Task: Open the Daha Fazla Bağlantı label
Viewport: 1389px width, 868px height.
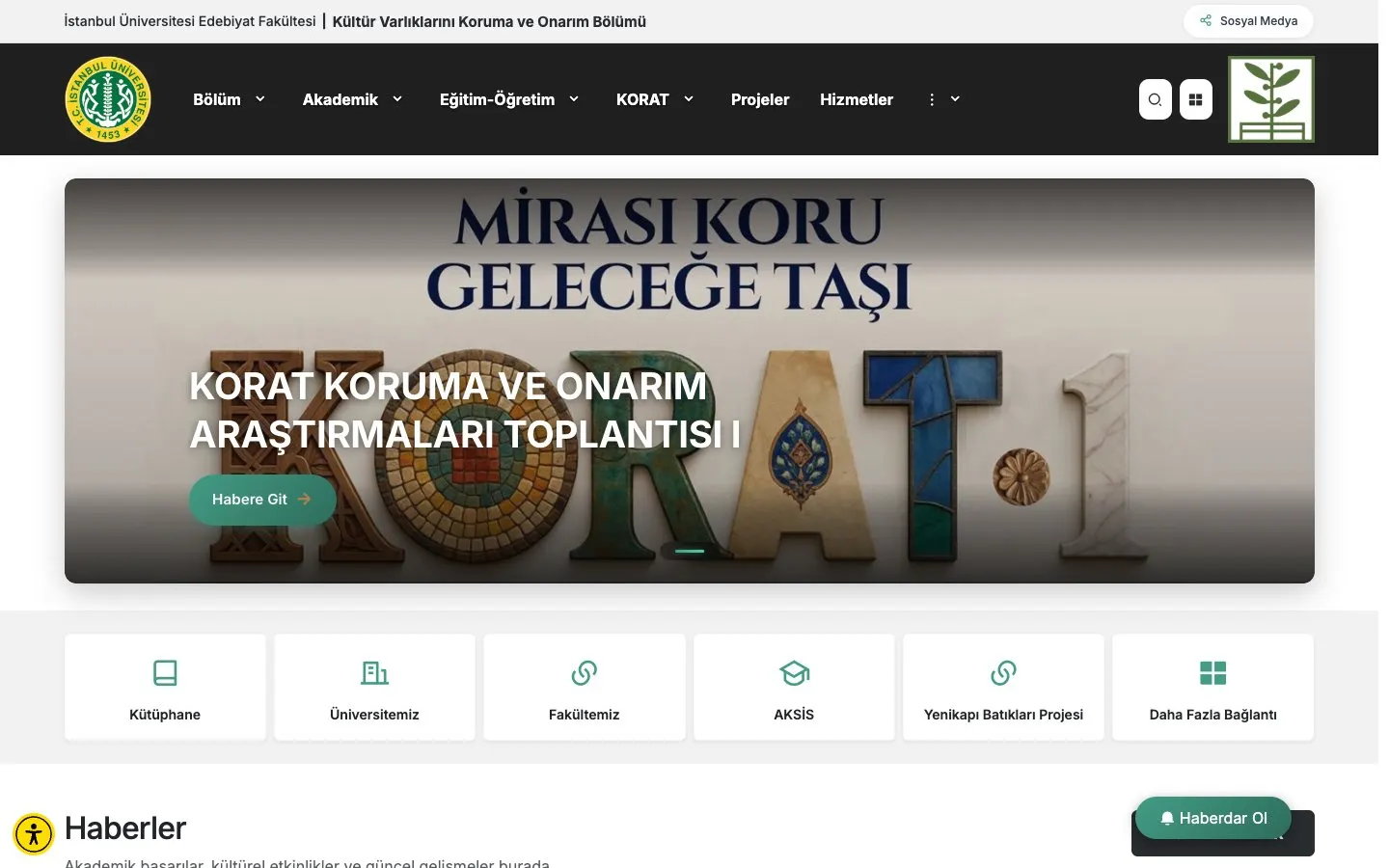Action: [1212, 715]
